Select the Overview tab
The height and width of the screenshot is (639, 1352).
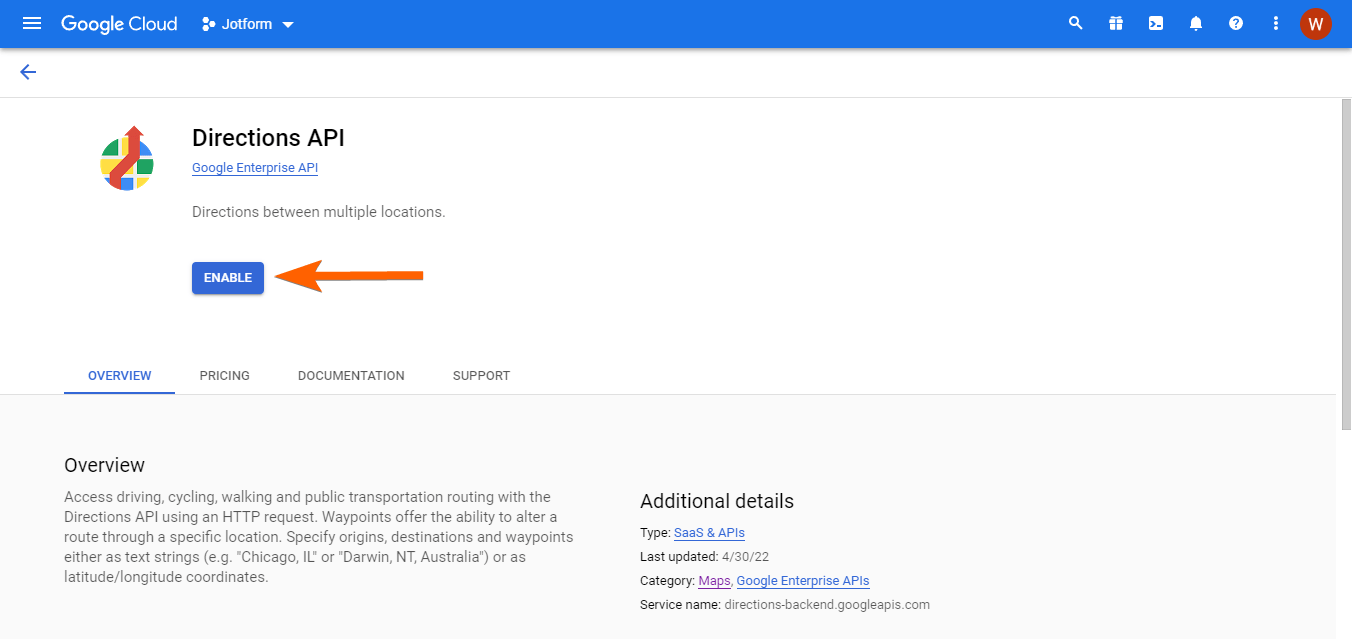pos(120,376)
